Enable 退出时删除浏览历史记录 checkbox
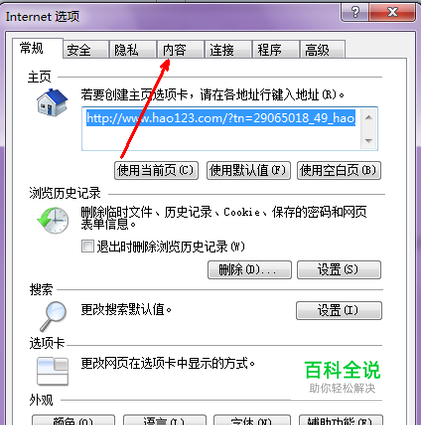Screen dimensions: 421x425 click(x=87, y=247)
